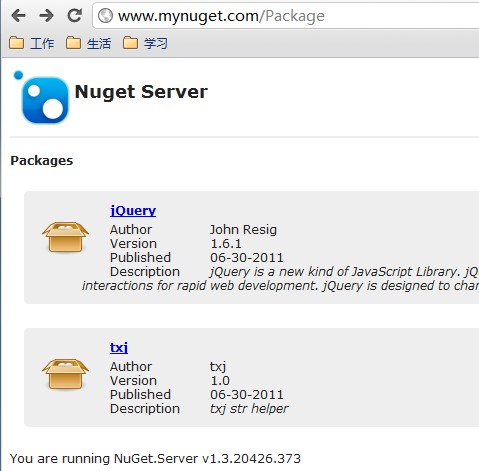Click the Nuget Server heading
This screenshot has height=471, width=479.
(x=141, y=92)
